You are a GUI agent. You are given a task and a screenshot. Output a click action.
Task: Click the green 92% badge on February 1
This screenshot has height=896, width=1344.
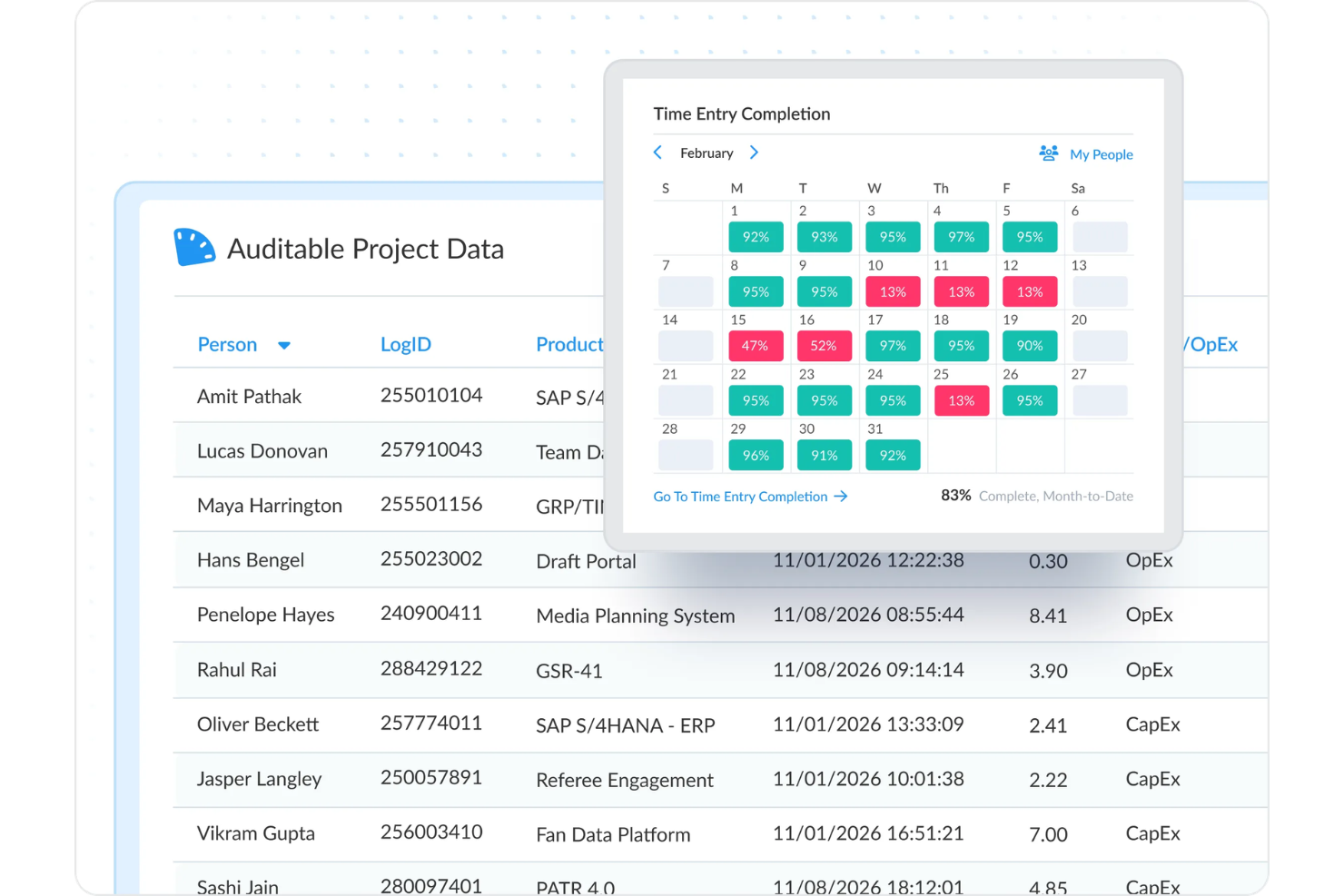756,237
